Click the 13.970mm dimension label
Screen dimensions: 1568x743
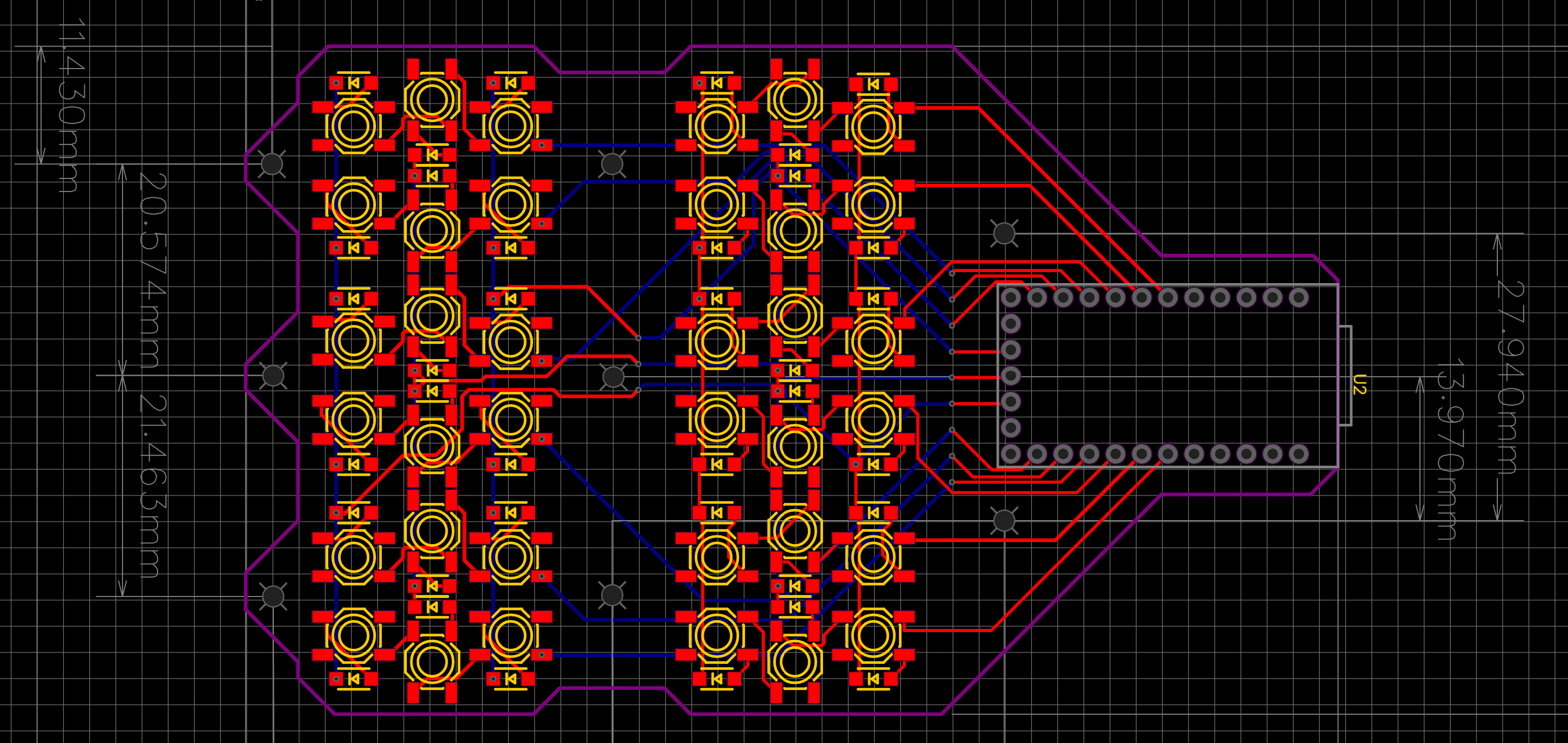pyautogui.click(x=1450, y=448)
